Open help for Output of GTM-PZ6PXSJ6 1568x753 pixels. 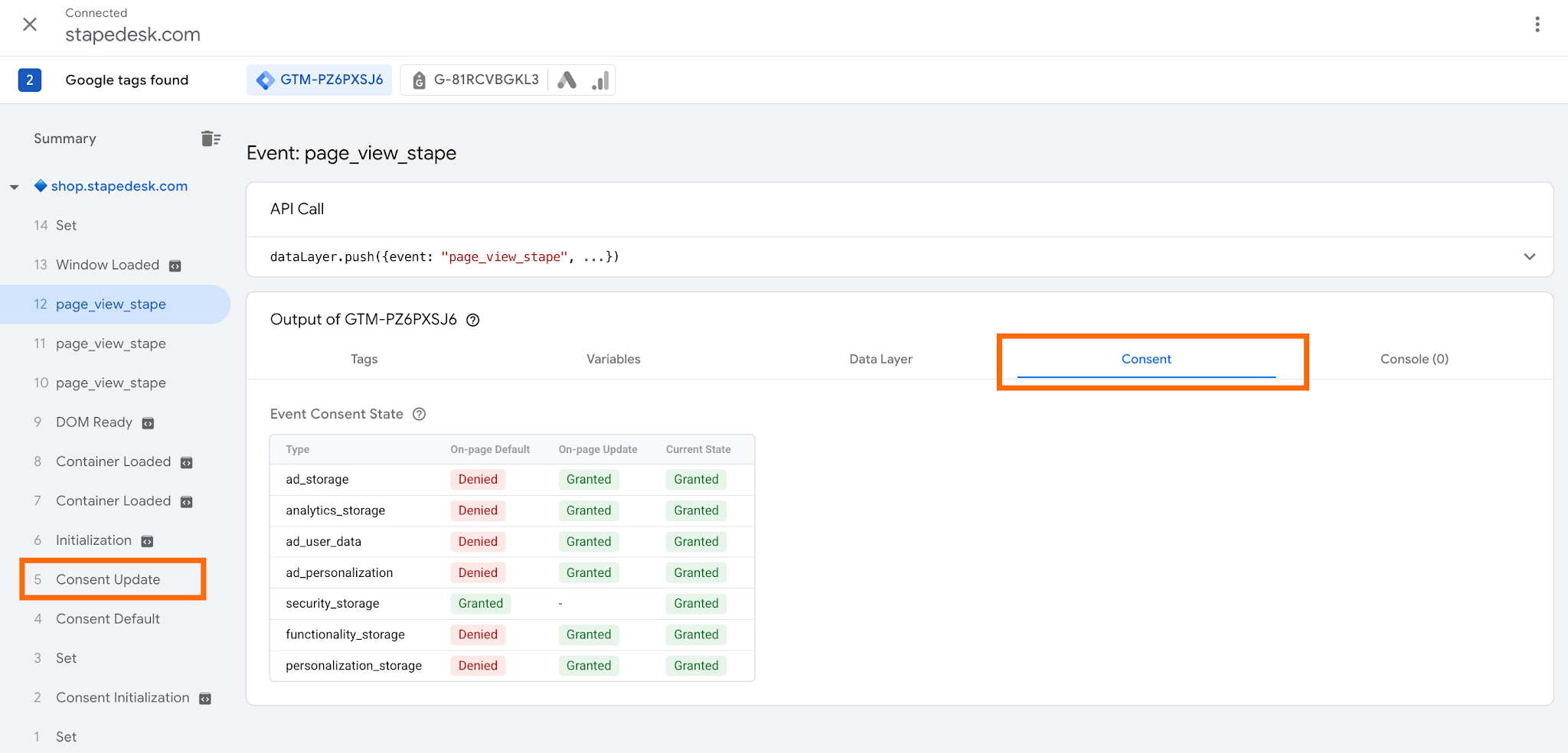tap(473, 320)
